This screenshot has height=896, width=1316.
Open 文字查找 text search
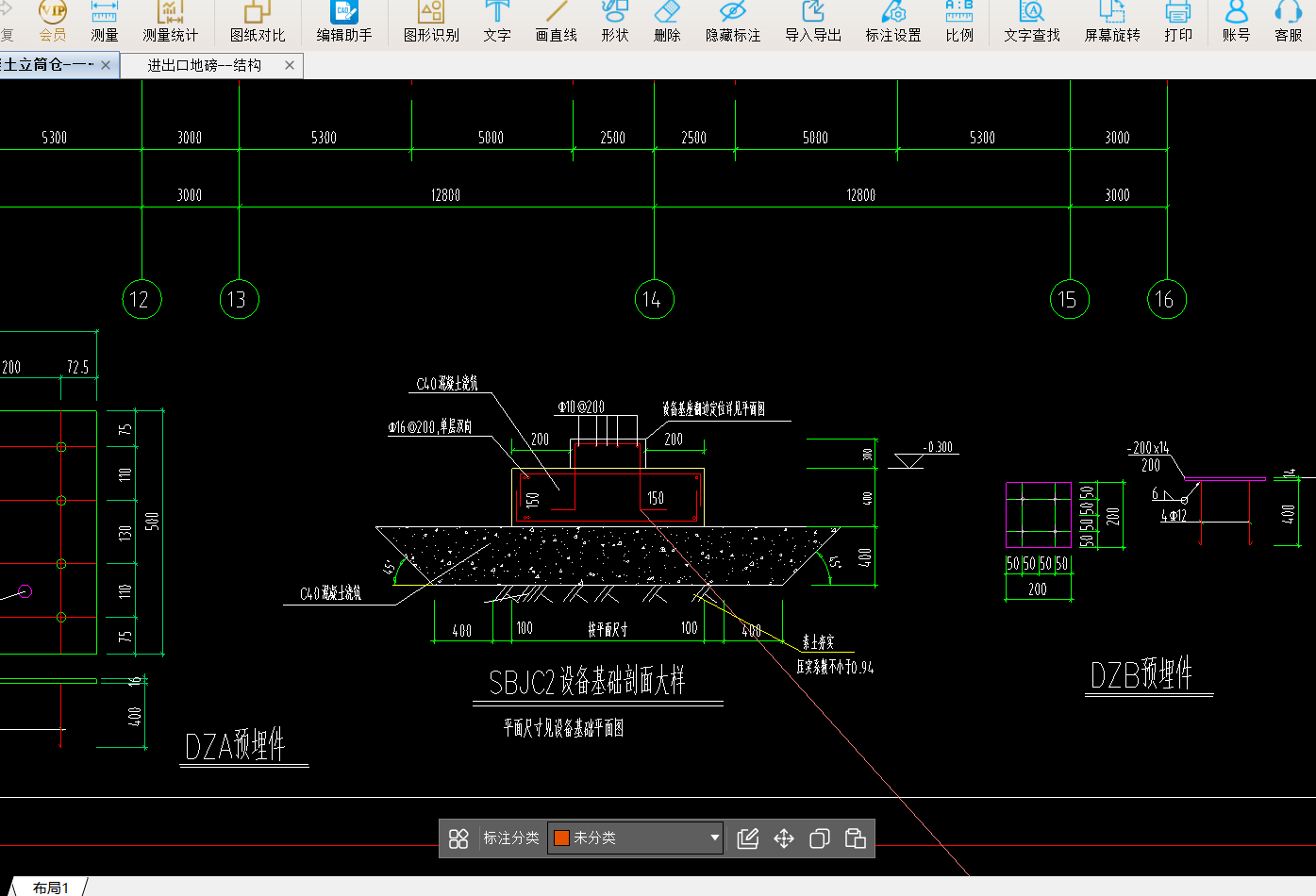(x=1032, y=22)
